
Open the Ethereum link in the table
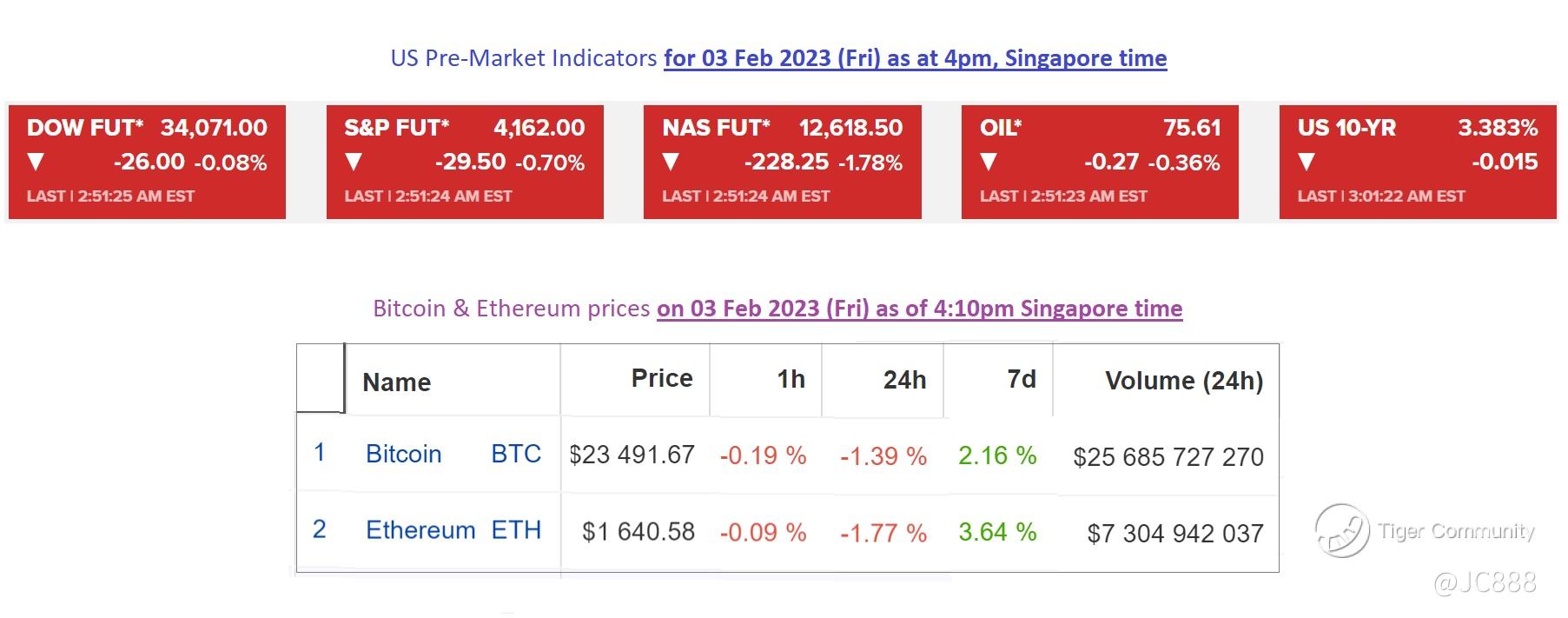(420, 530)
